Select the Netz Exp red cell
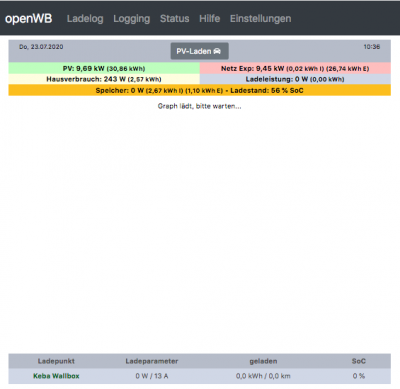400x389 pixels. coord(295,68)
